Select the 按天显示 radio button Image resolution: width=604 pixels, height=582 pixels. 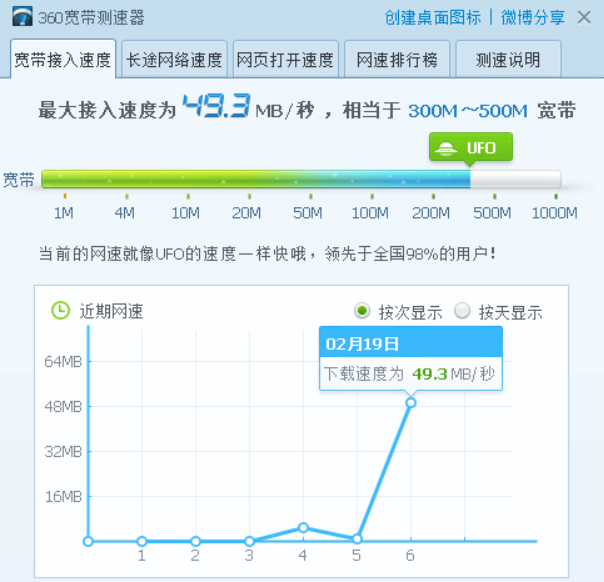coord(462,310)
